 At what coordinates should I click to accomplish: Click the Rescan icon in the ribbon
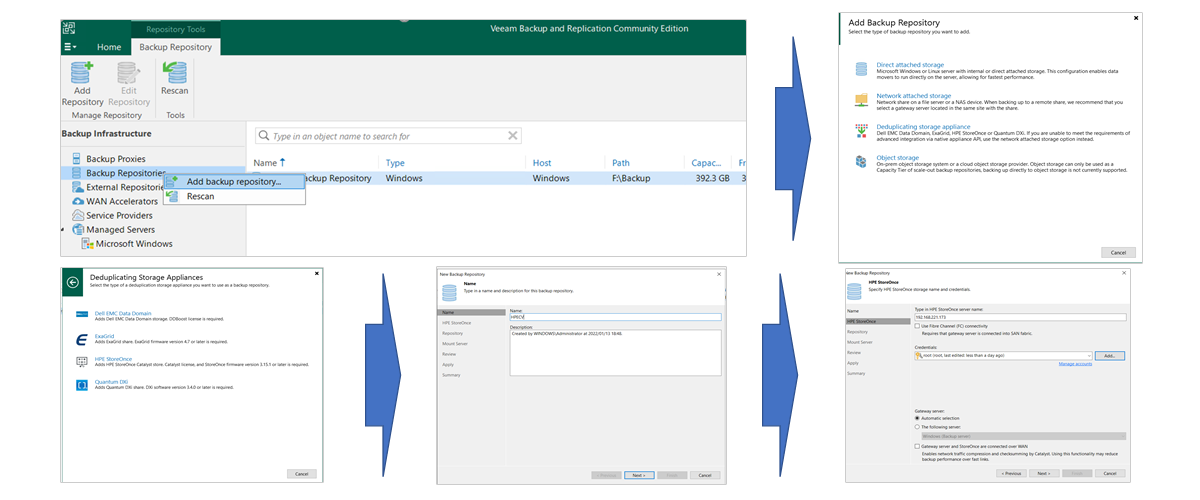[175, 78]
